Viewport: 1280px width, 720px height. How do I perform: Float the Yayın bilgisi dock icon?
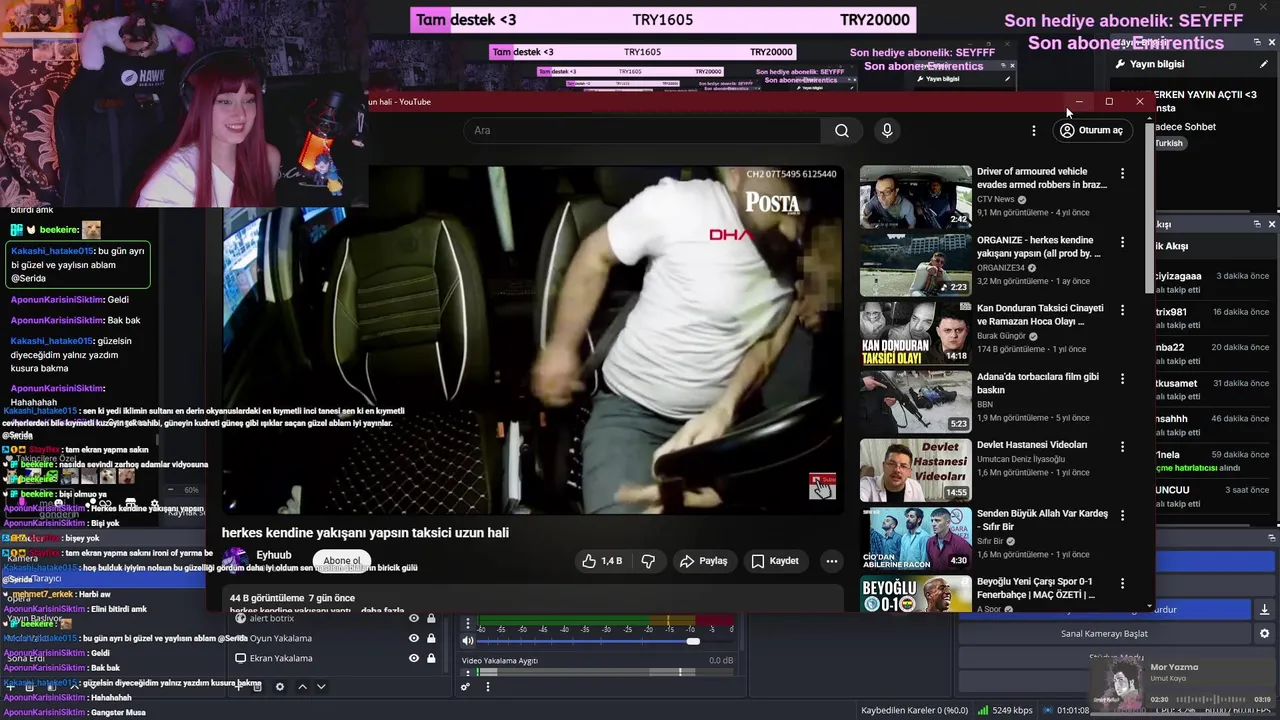click(x=1257, y=43)
